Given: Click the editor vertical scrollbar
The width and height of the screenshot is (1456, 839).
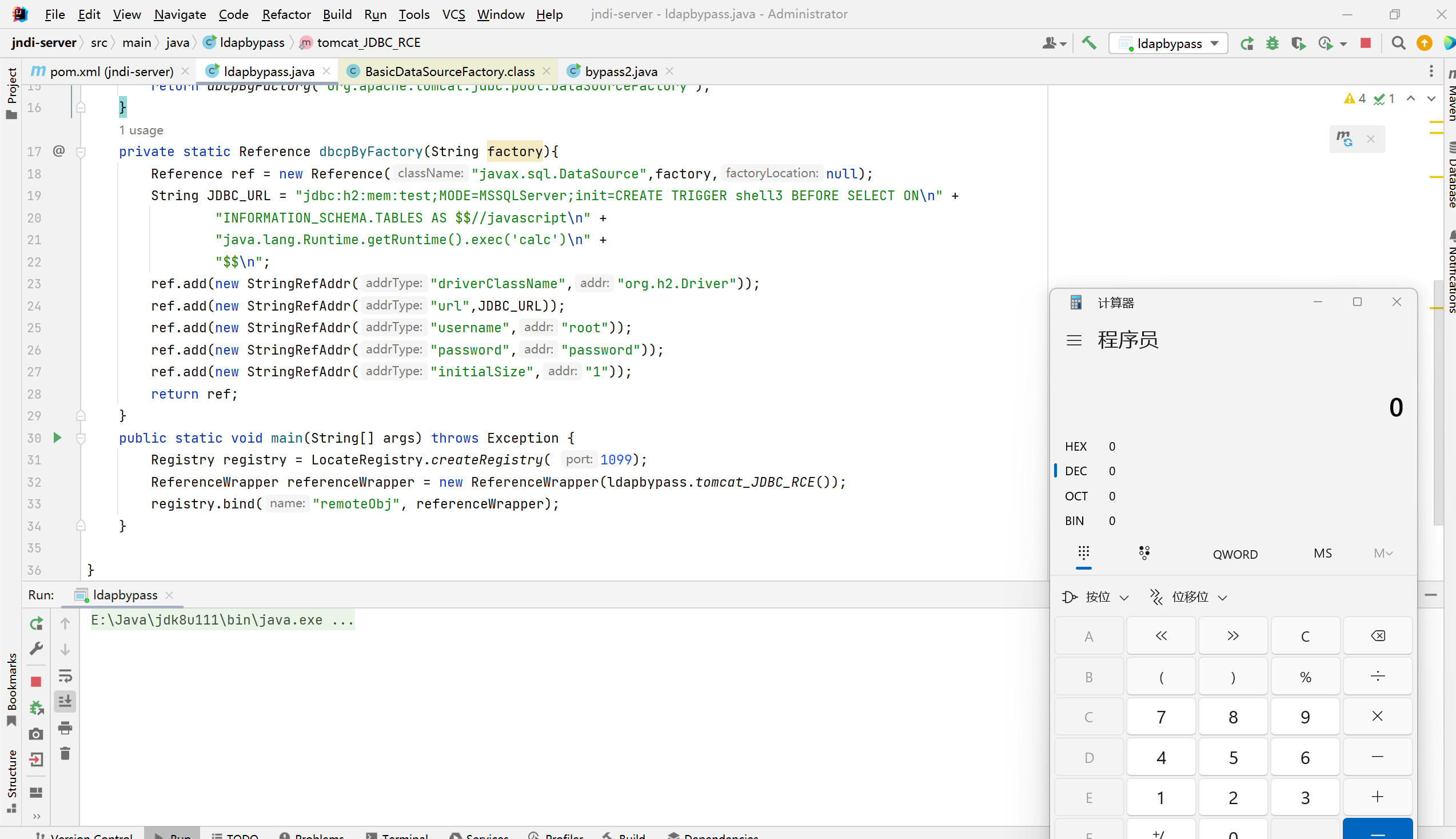Looking at the screenshot, I should point(1438,403).
